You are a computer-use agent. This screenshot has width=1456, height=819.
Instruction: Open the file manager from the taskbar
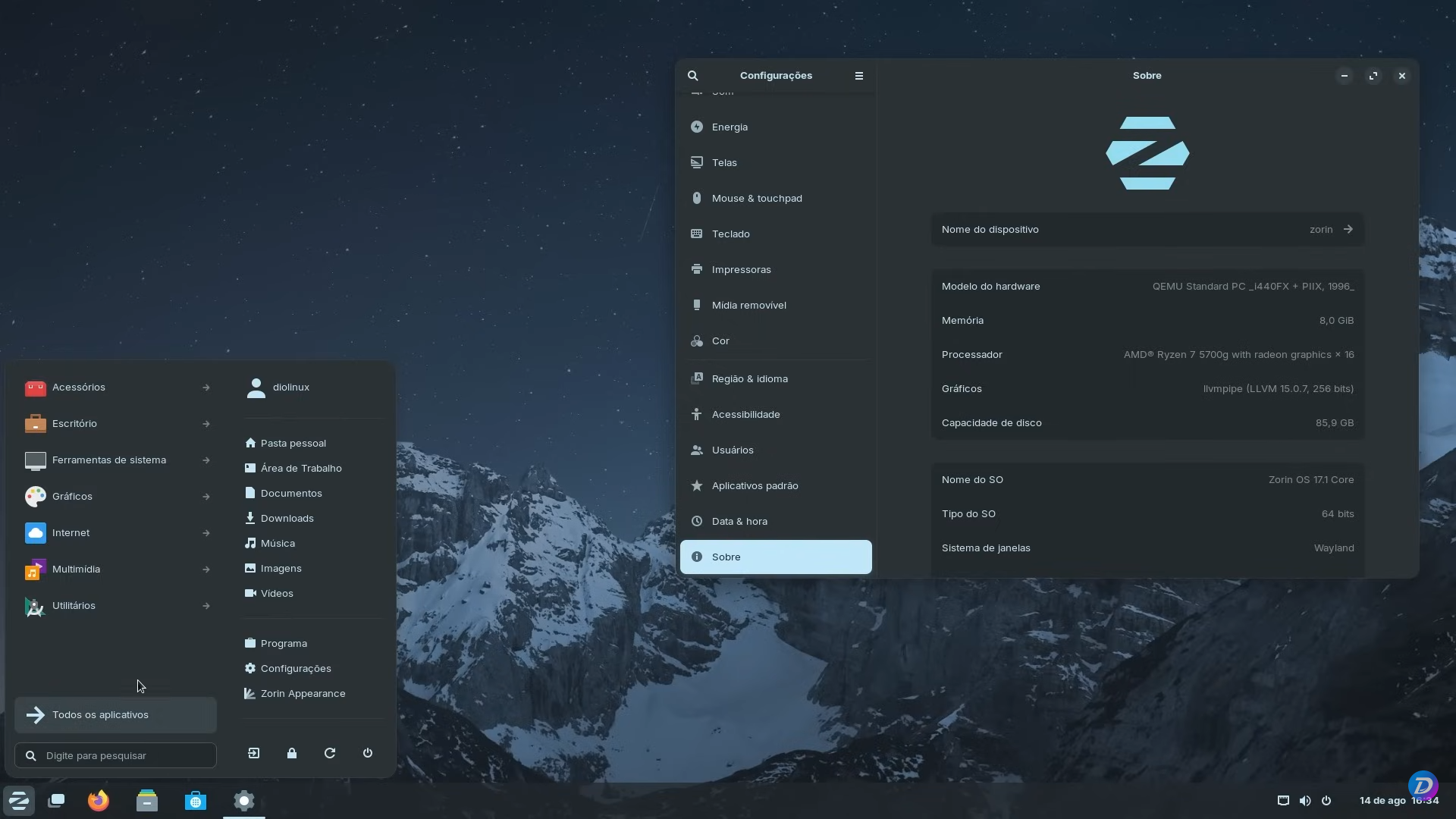pyautogui.click(x=147, y=801)
